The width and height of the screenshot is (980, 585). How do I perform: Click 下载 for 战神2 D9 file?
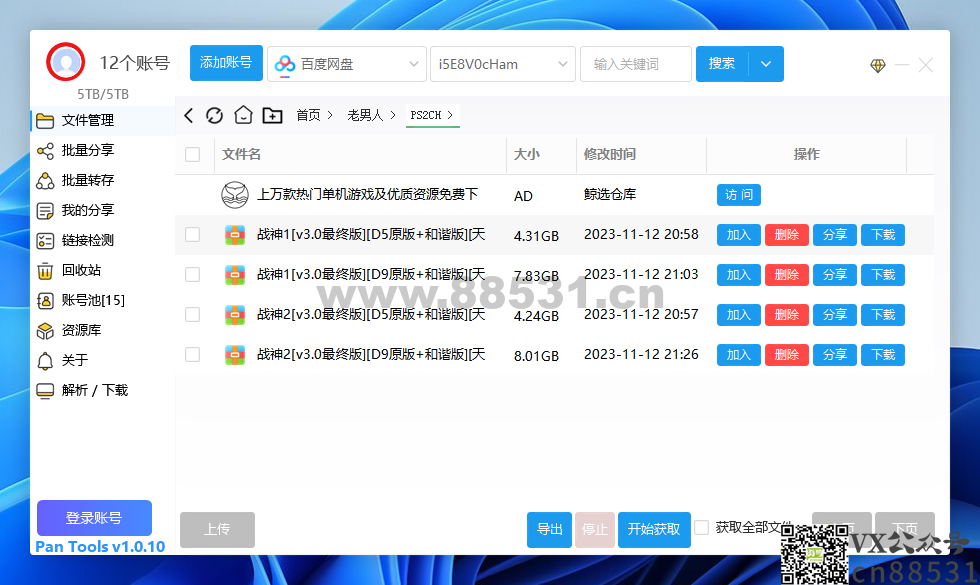[883, 355]
